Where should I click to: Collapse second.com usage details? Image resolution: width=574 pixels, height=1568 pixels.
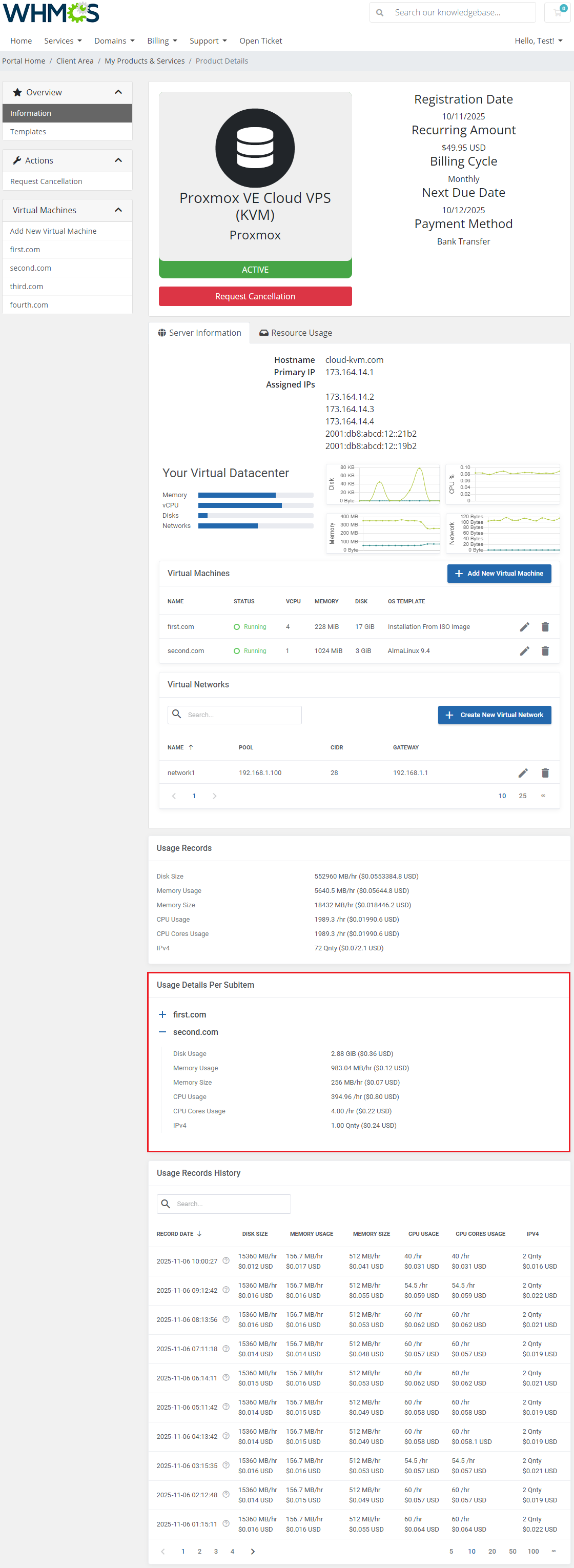[x=162, y=1032]
